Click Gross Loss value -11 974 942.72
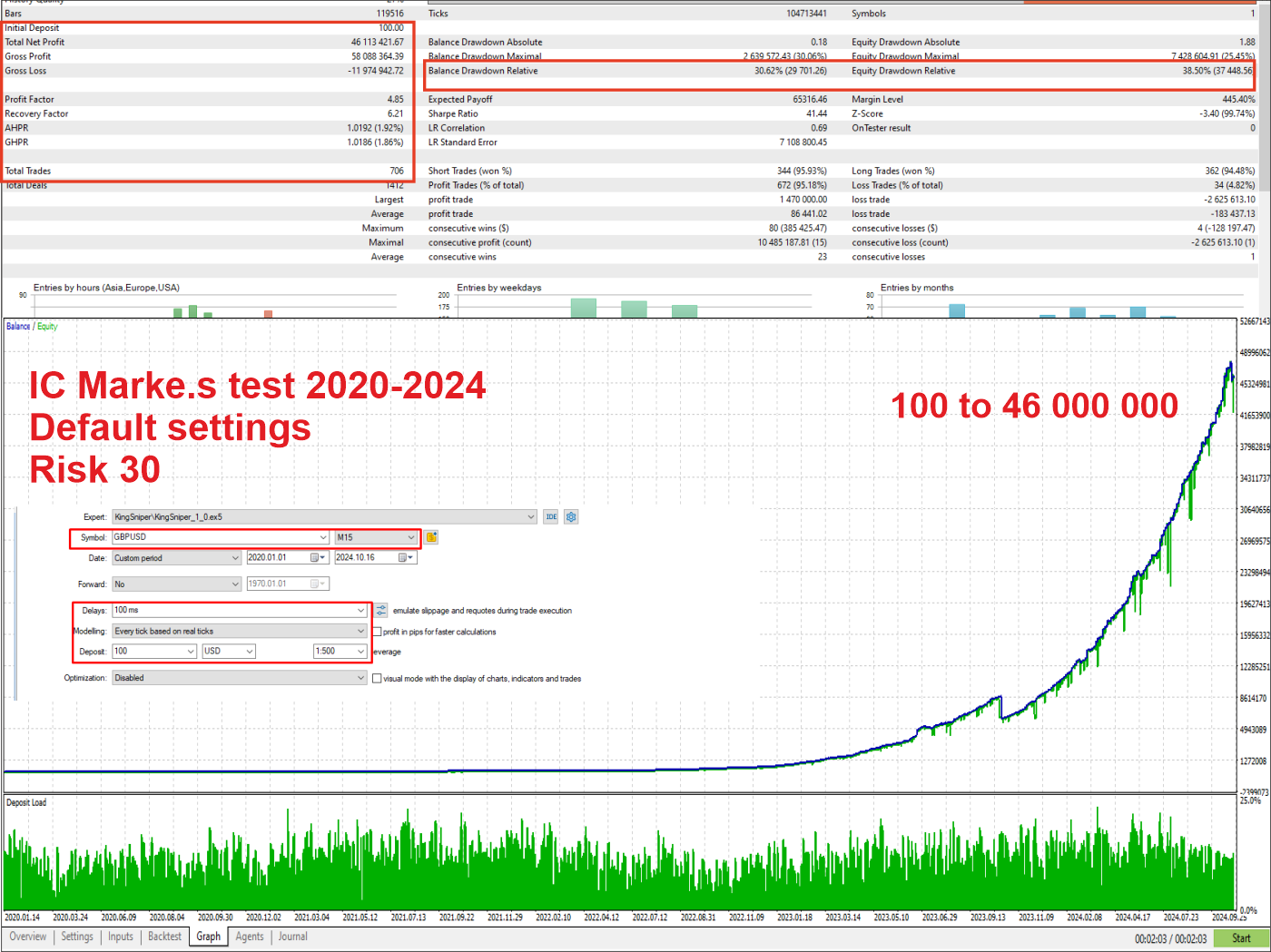Screen dimensions: 1271x952 376,71
